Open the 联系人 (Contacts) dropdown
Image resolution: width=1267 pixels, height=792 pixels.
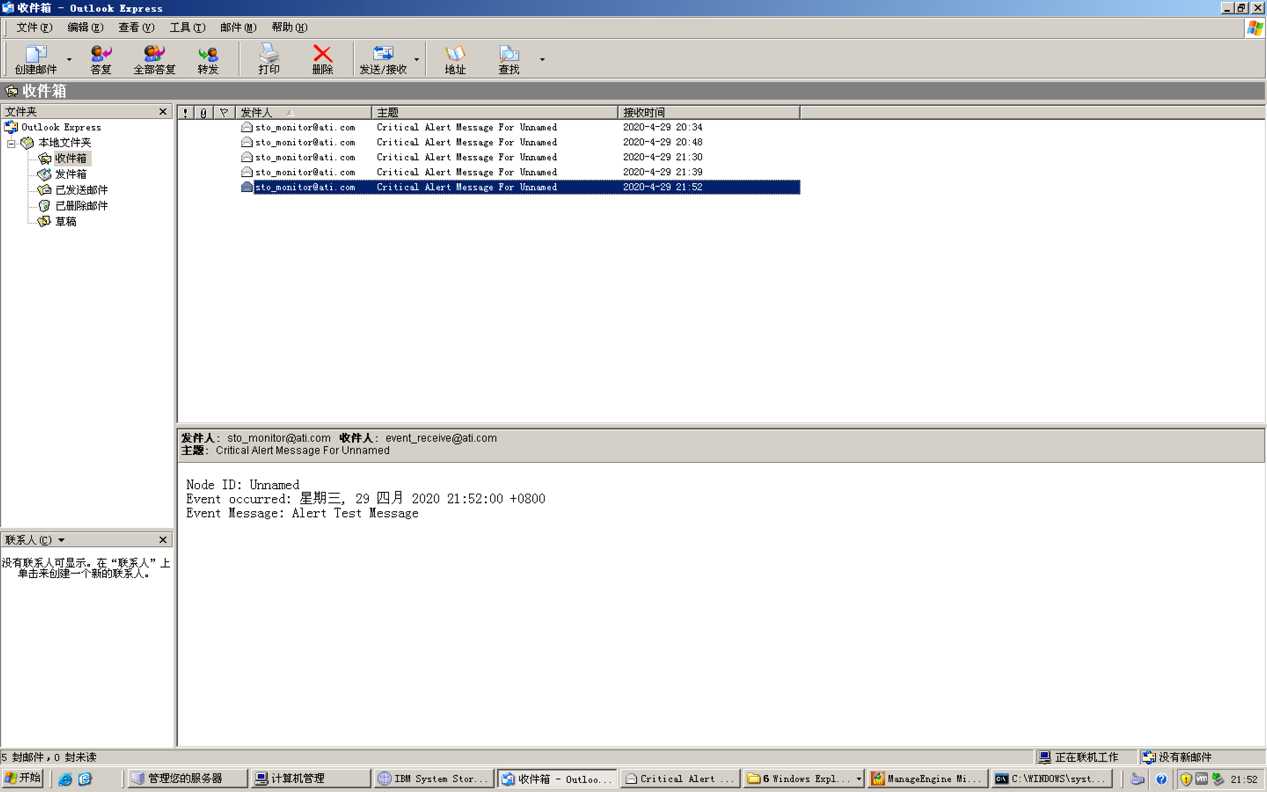click(x=61, y=540)
